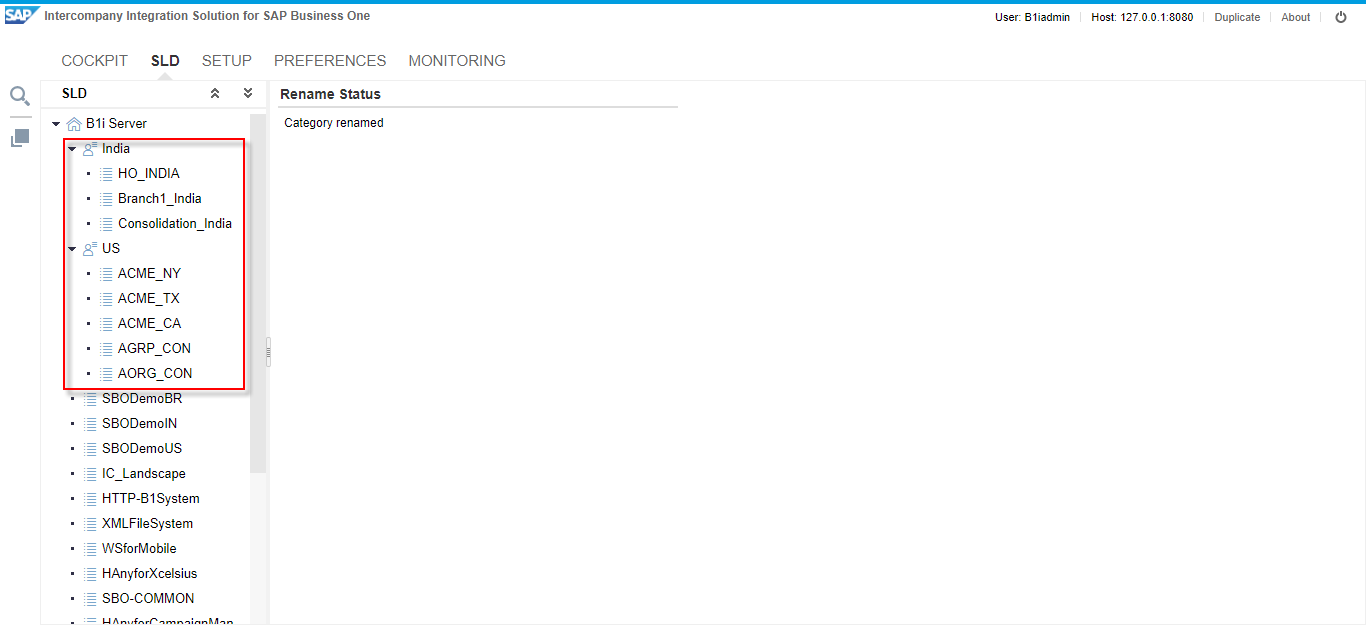The height and width of the screenshot is (625, 1366).
Task: Click the India category group icon
Action: pos(90,149)
